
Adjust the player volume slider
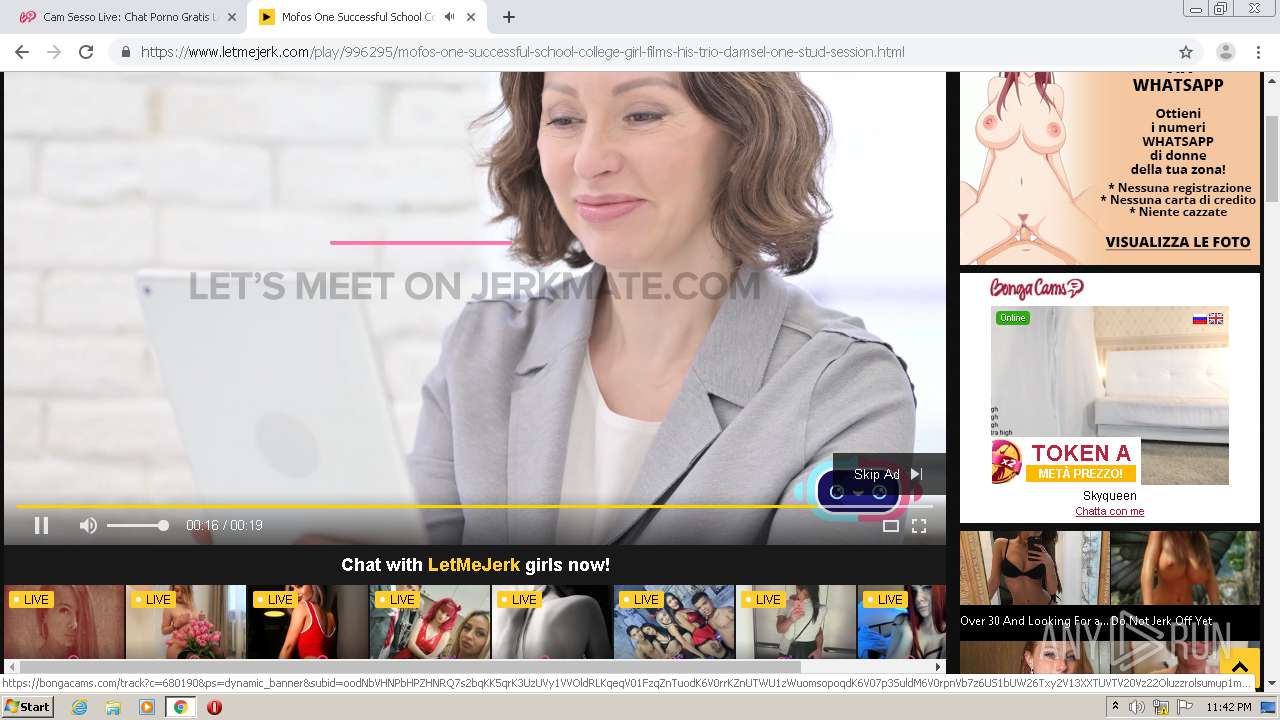[137, 525]
